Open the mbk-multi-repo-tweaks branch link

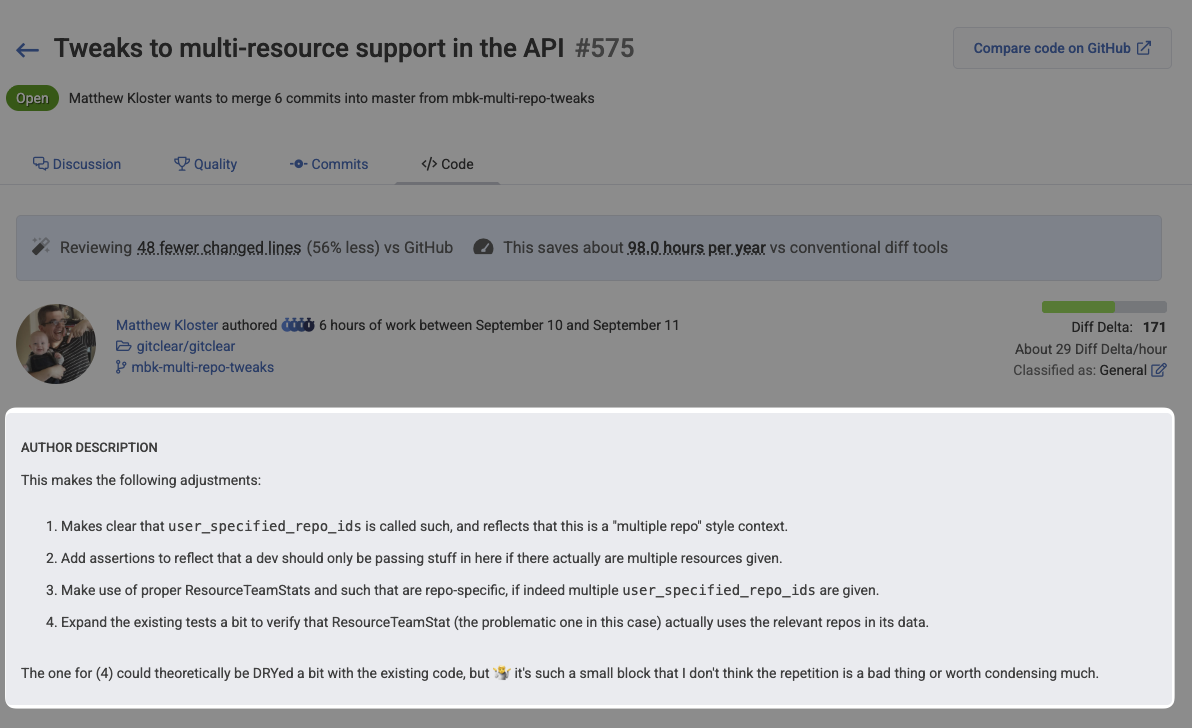202,367
